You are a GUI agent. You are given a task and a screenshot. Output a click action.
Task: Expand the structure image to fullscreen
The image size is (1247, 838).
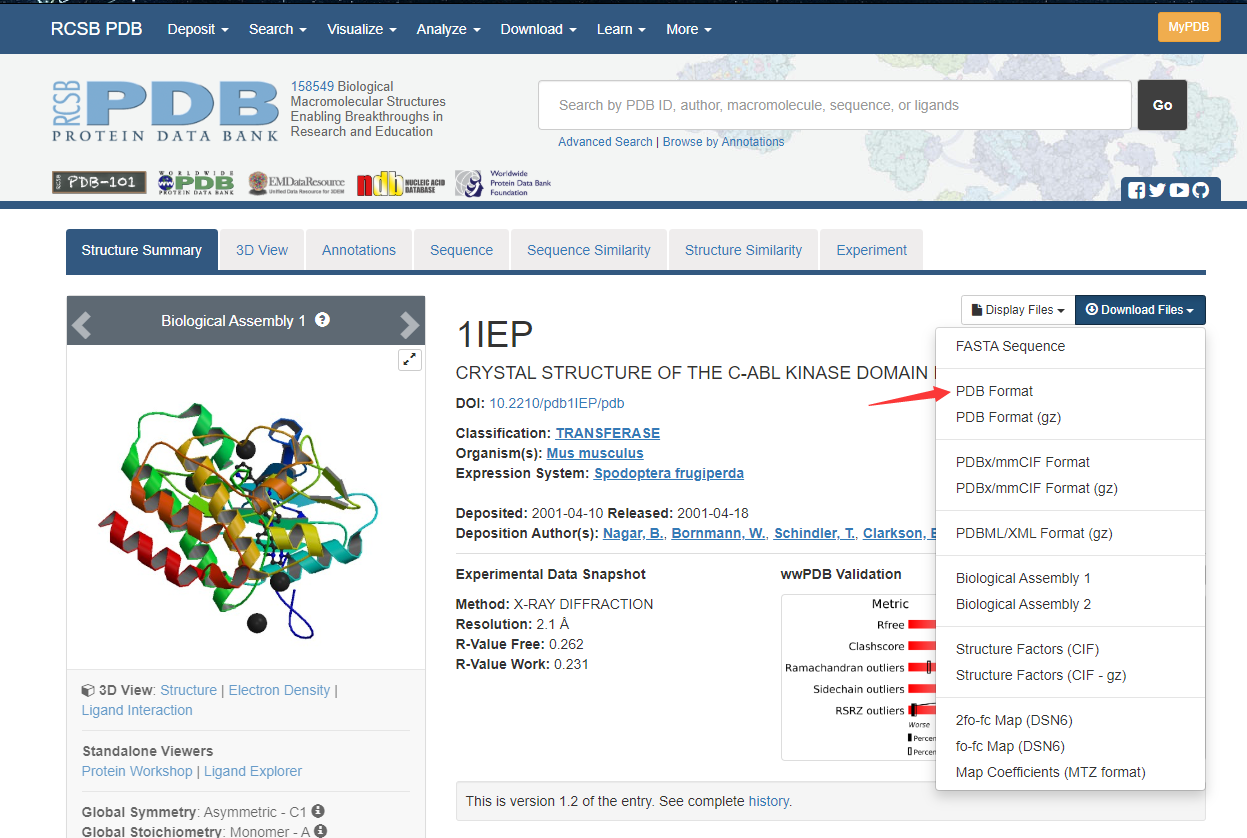pyautogui.click(x=409, y=360)
